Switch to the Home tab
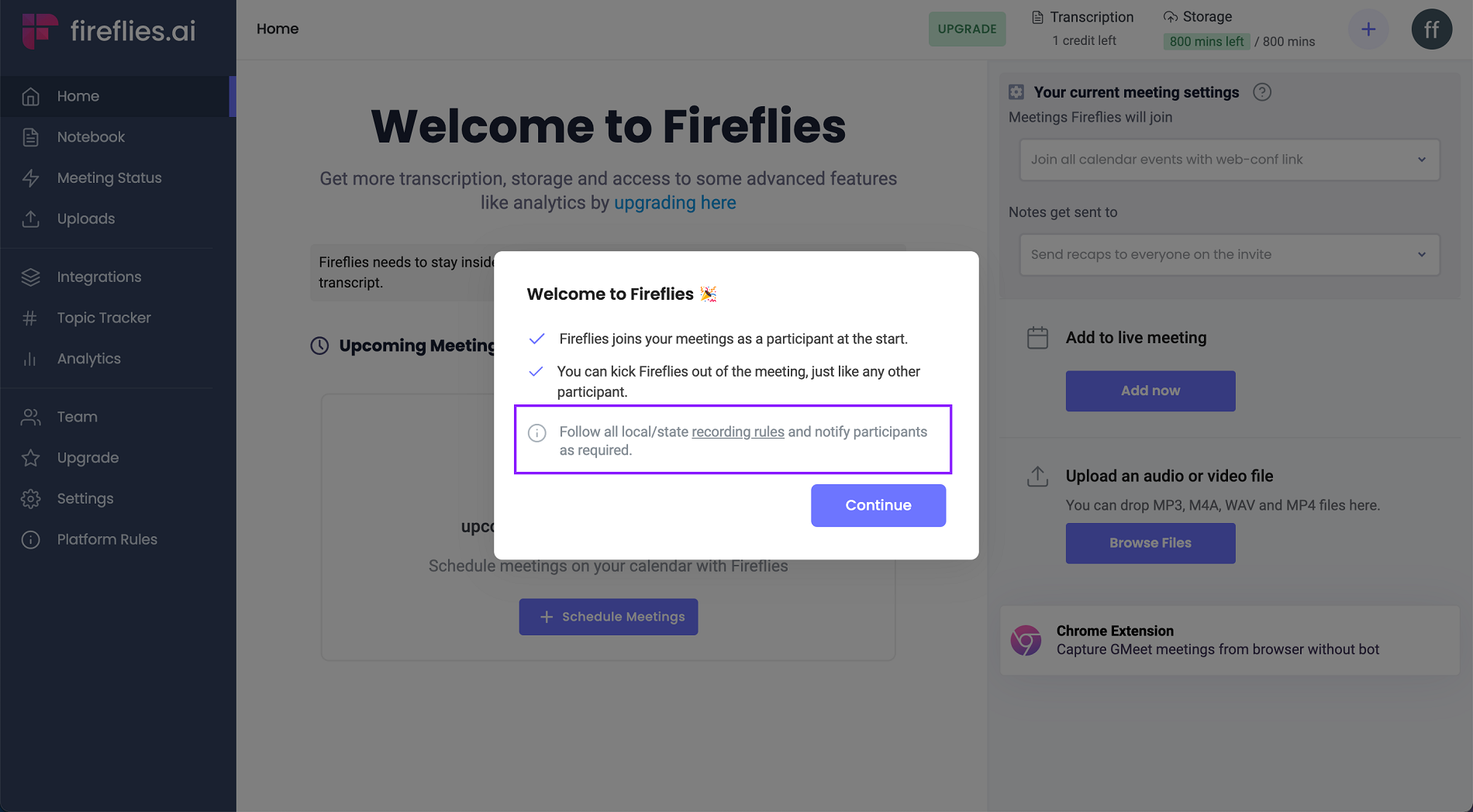The height and width of the screenshot is (812, 1473). [277, 29]
